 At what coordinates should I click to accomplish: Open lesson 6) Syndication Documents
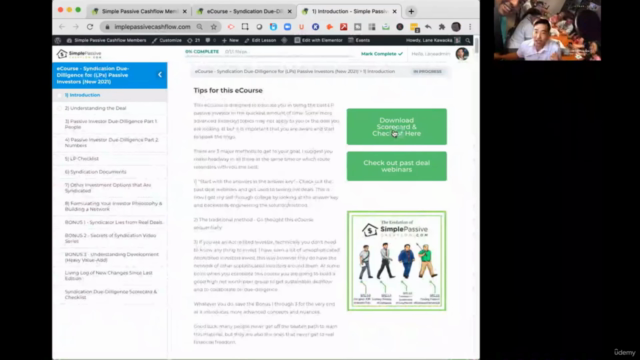(95, 172)
